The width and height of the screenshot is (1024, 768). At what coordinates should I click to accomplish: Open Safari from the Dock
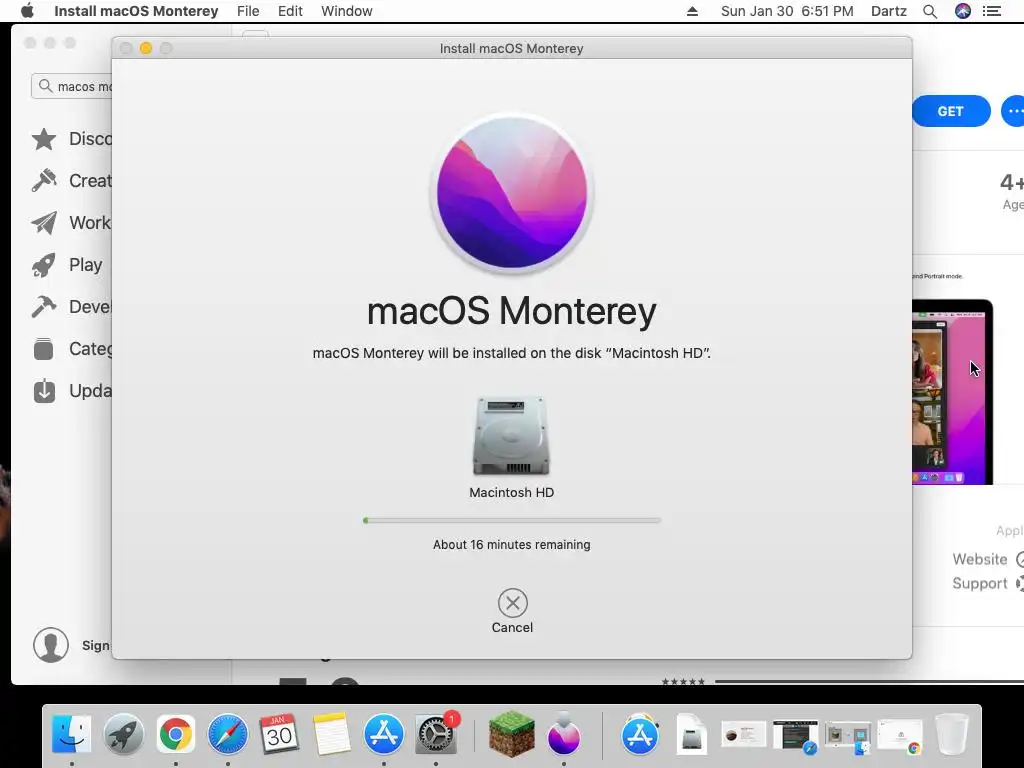click(227, 734)
